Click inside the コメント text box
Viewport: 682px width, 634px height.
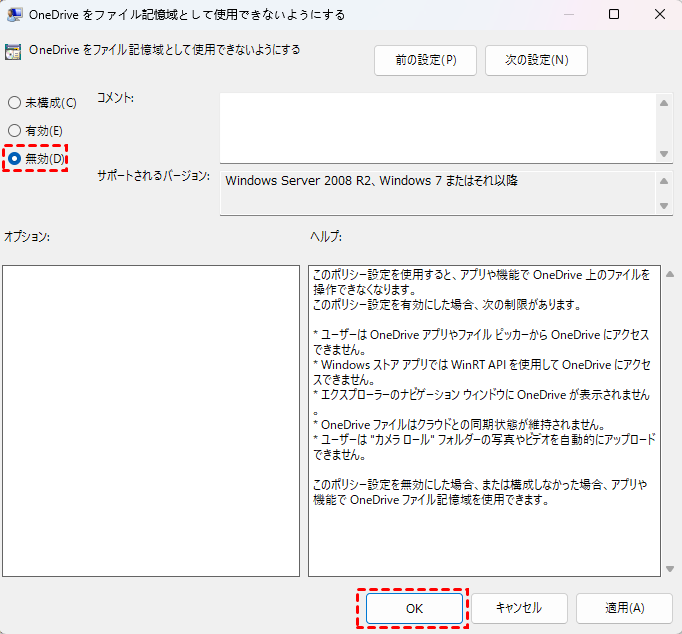tap(438, 128)
